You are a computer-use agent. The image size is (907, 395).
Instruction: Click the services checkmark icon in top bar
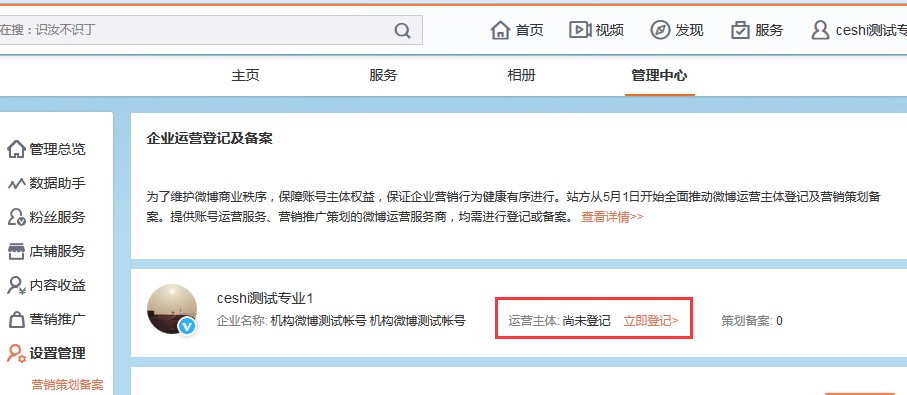[x=740, y=30]
